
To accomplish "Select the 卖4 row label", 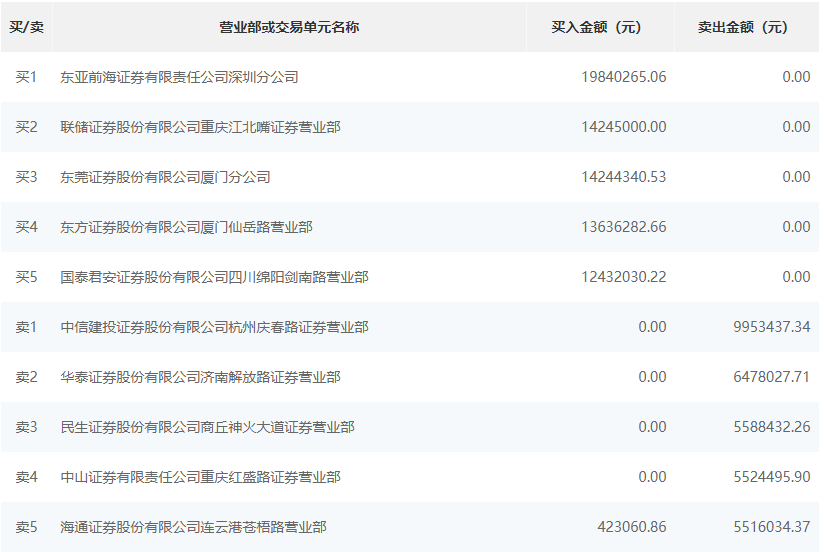I will click(26, 477).
